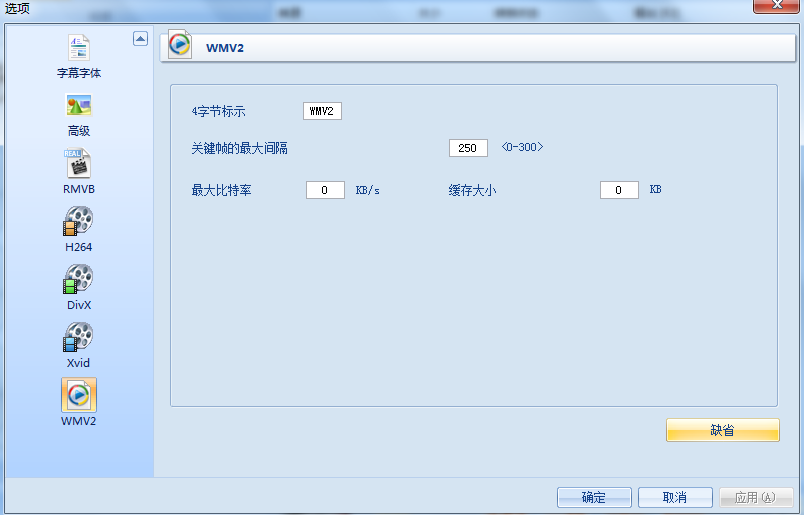Click the WMV2 panel header title
The image size is (804, 515).
pyautogui.click(x=225, y=48)
